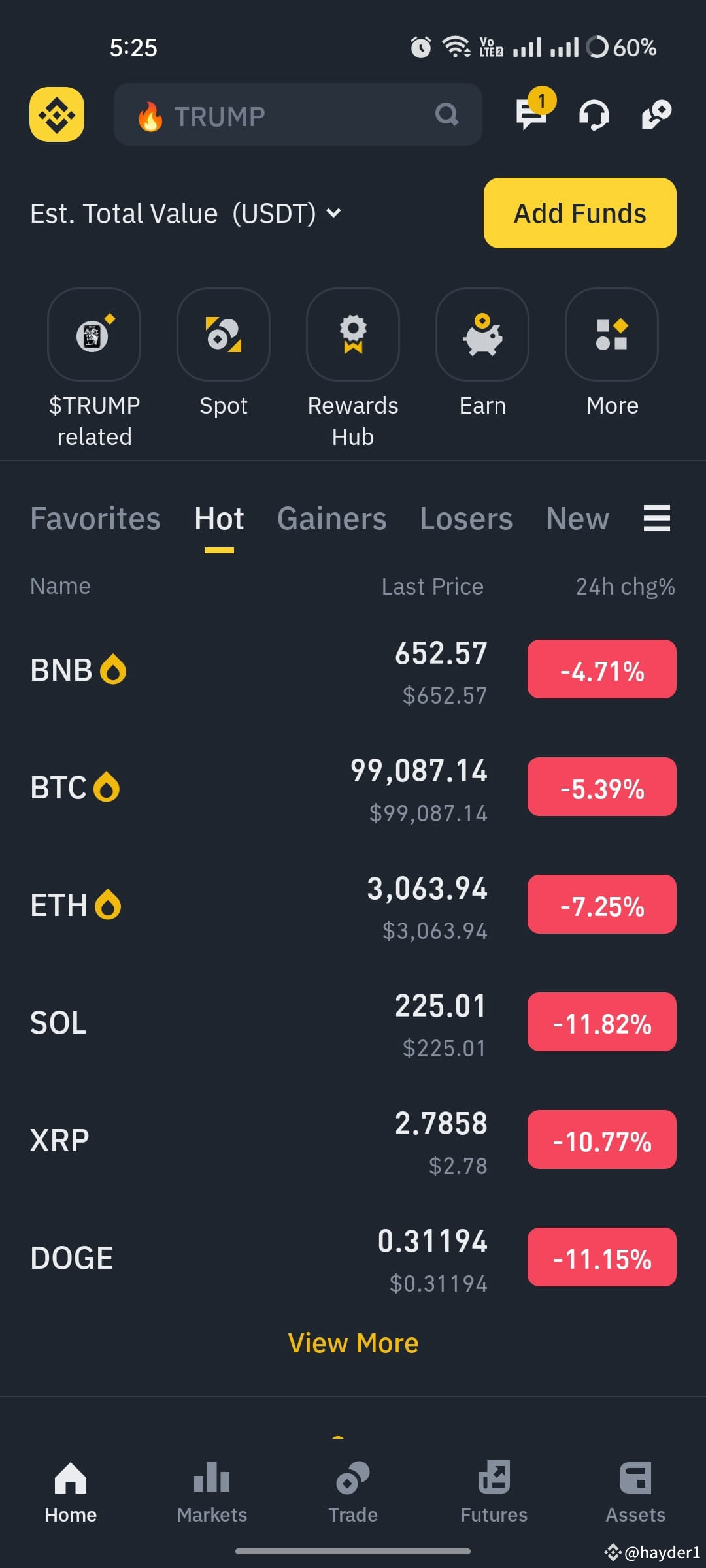Toggle the BTC 24h change badge
This screenshot has height=1568, width=706.
tap(602, 787)
